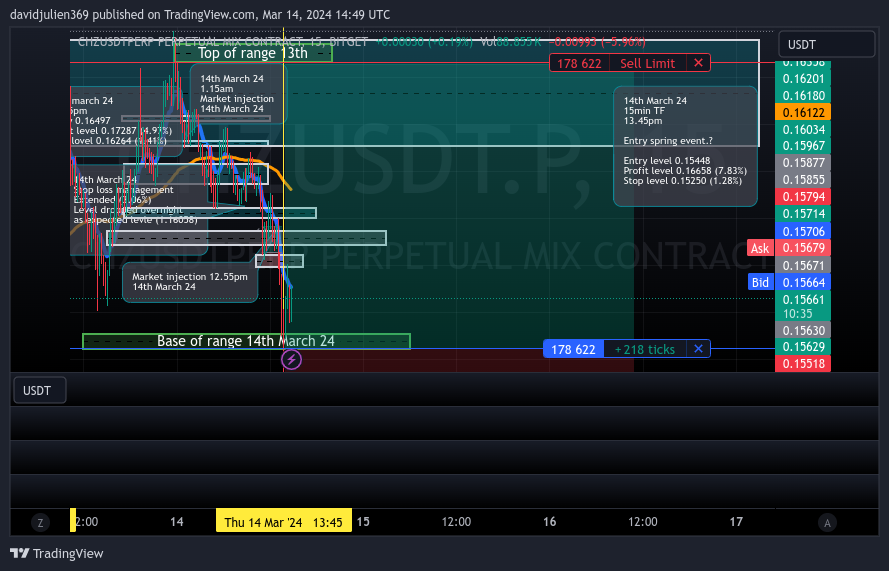Select the green 0.15629 price label
The width and height of the screenshot is (889, 571).
(x=803, y=346)
